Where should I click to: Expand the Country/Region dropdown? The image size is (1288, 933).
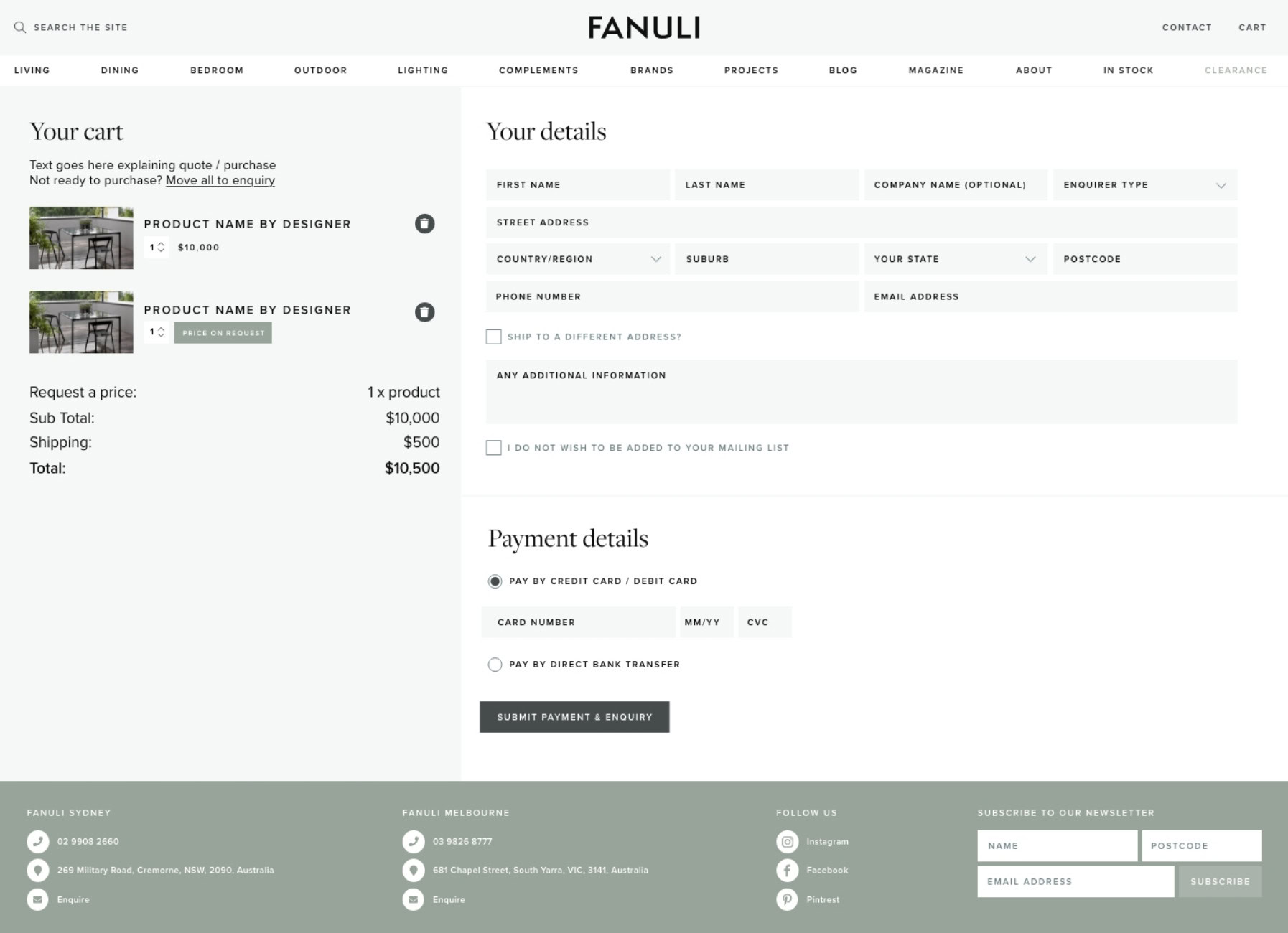pos(577,259)
